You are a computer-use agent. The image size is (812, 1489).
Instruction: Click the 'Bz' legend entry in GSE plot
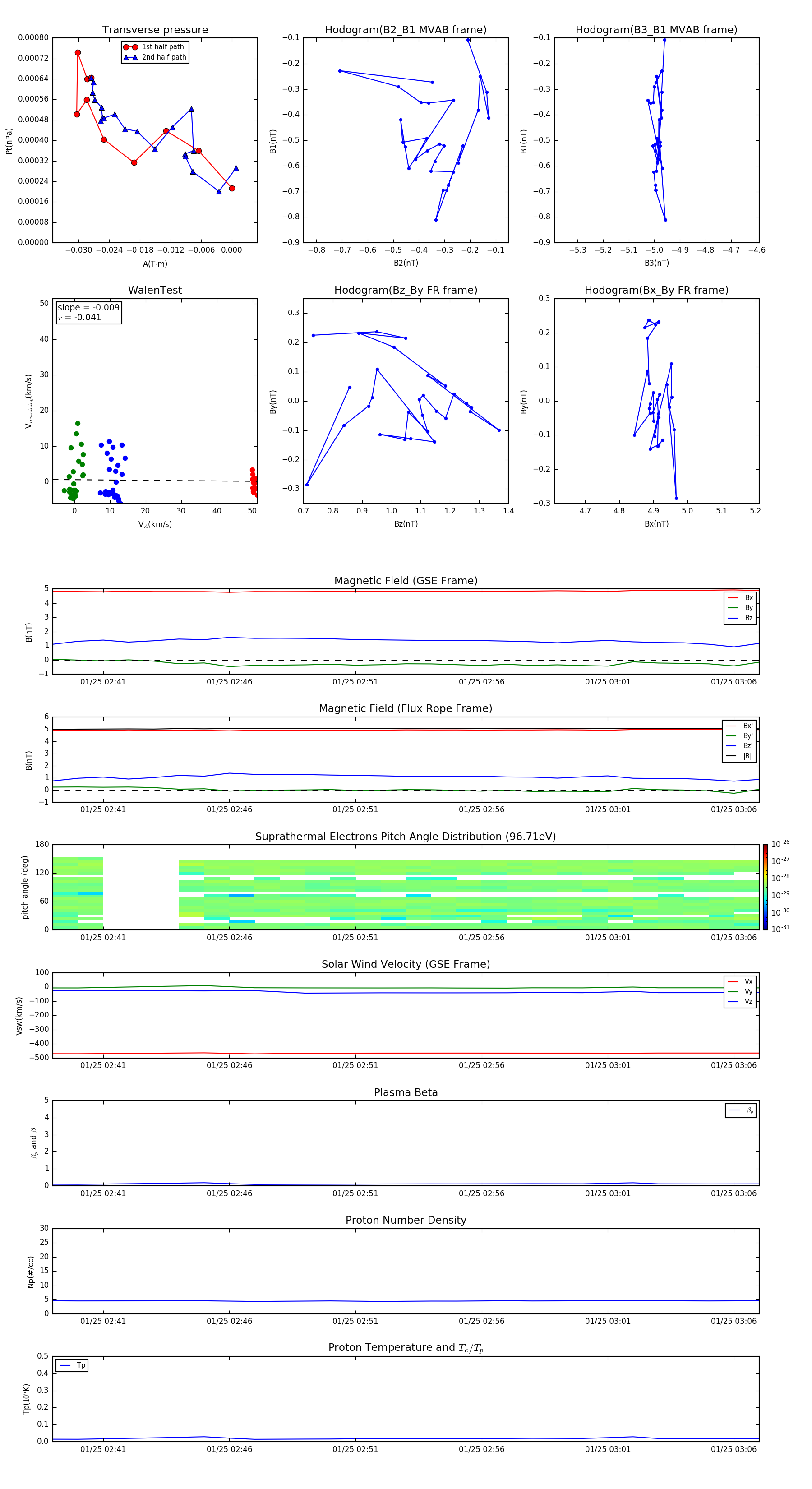pos(740,618)
